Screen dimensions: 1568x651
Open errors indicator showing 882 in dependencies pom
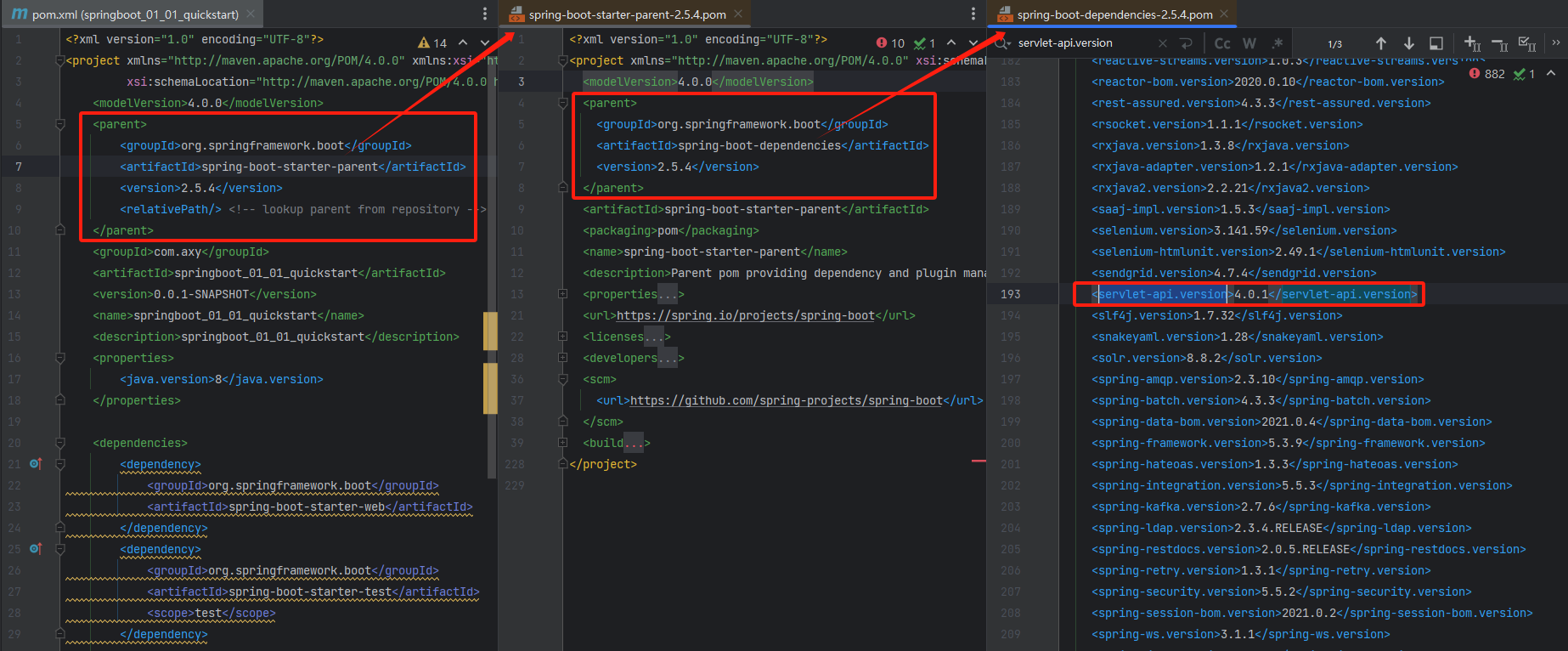click(x=1487, y=74)
